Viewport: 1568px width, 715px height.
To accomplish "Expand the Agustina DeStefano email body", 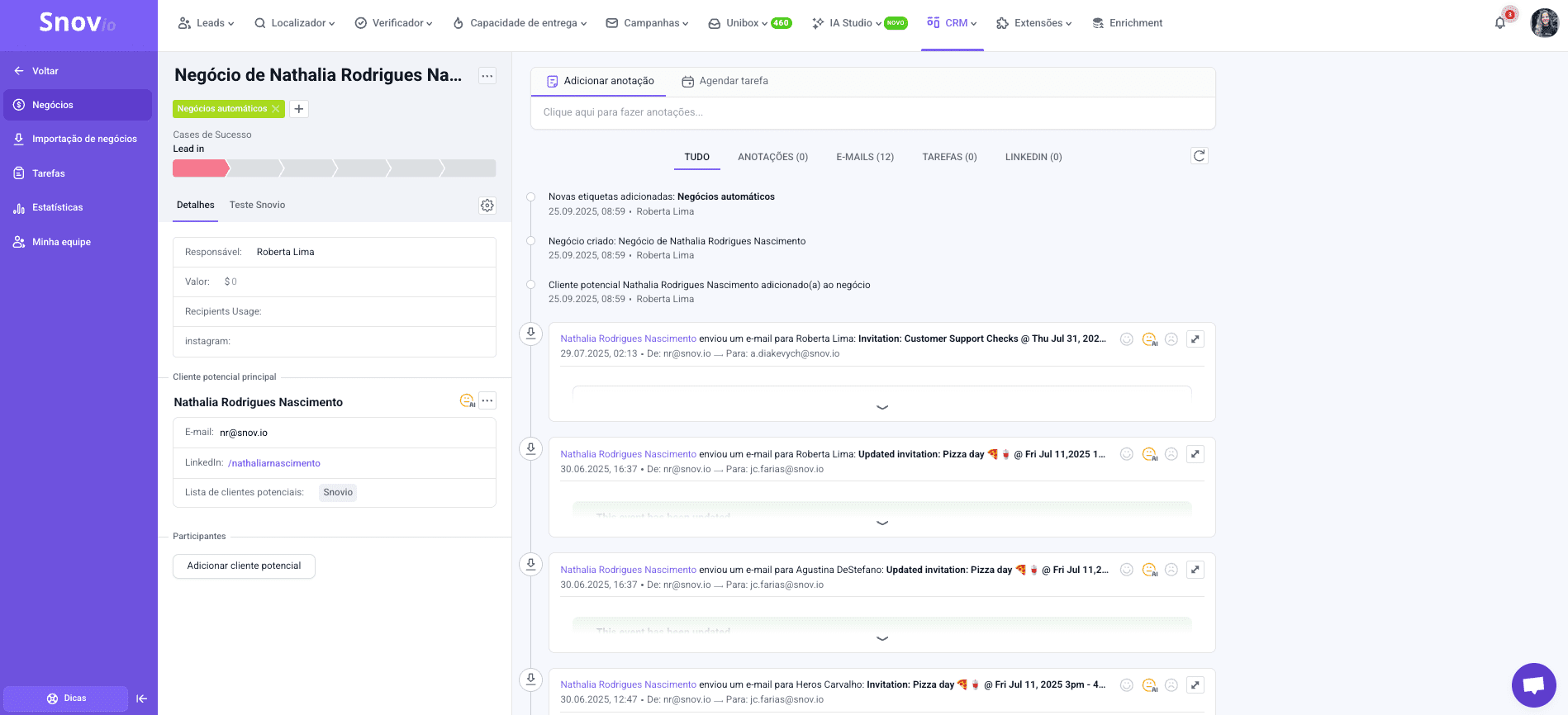I will pos(882,638).
